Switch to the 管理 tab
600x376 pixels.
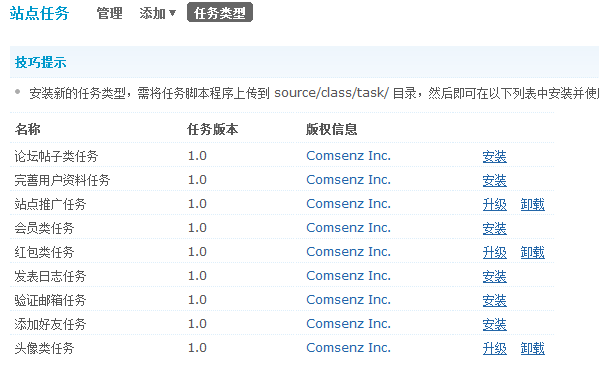(x=109, y=13)
